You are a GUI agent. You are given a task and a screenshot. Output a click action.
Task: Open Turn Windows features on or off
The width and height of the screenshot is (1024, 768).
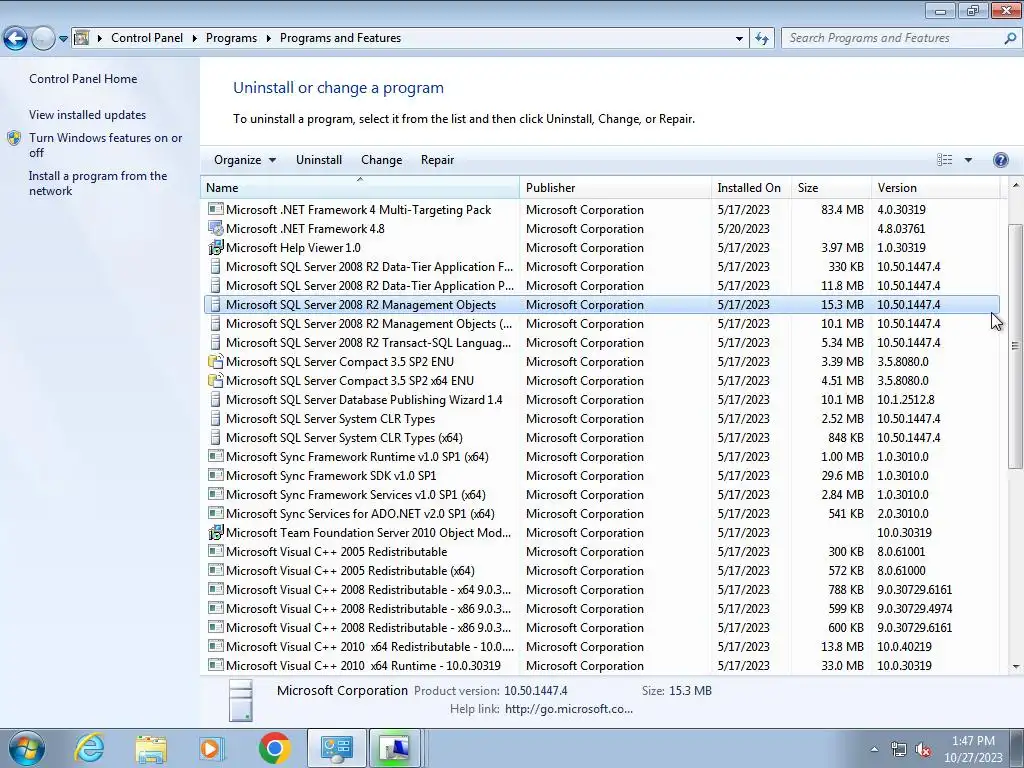(106, 145)
